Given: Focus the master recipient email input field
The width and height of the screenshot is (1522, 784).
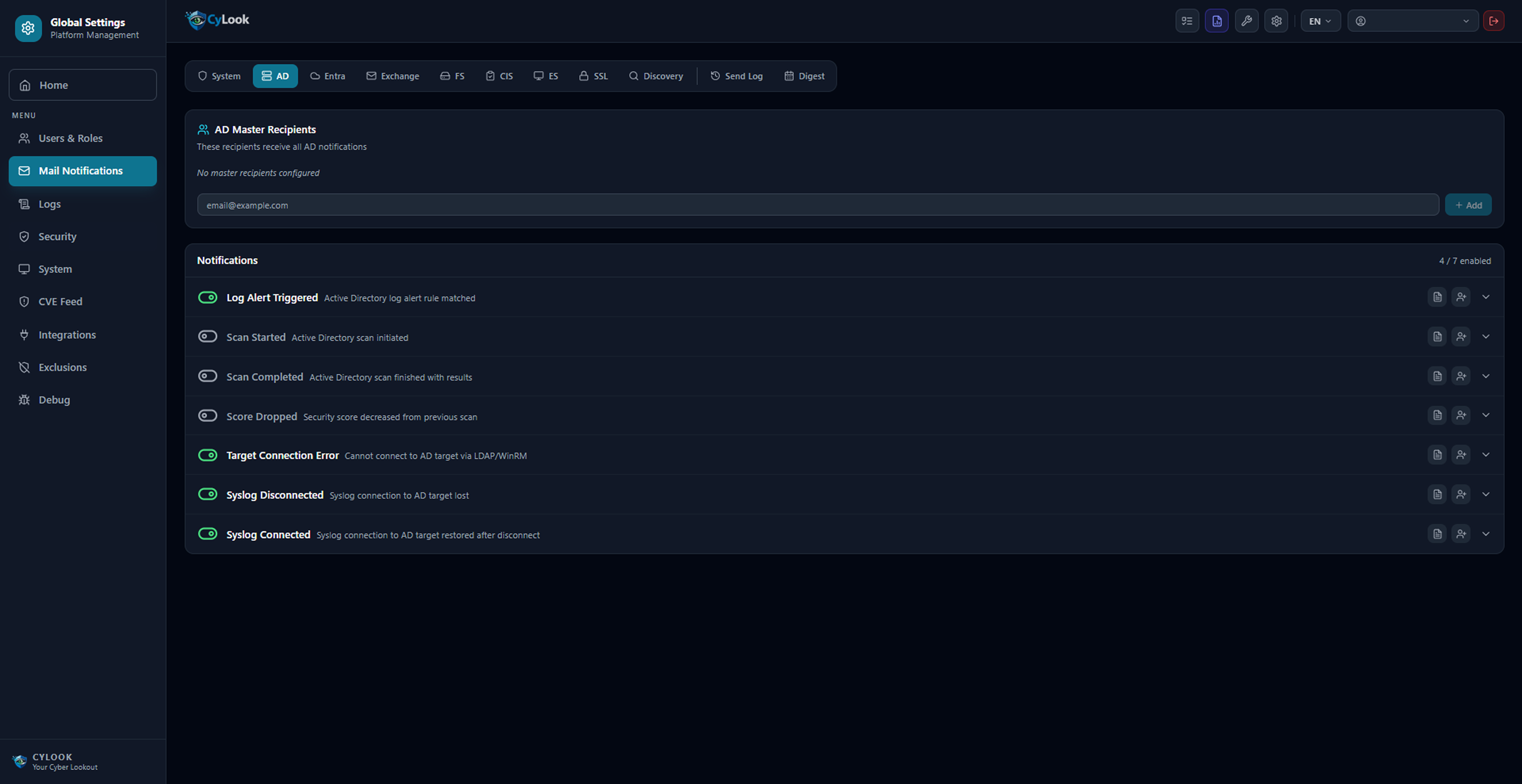Looking at the screenshot, I should pos(818,205).
